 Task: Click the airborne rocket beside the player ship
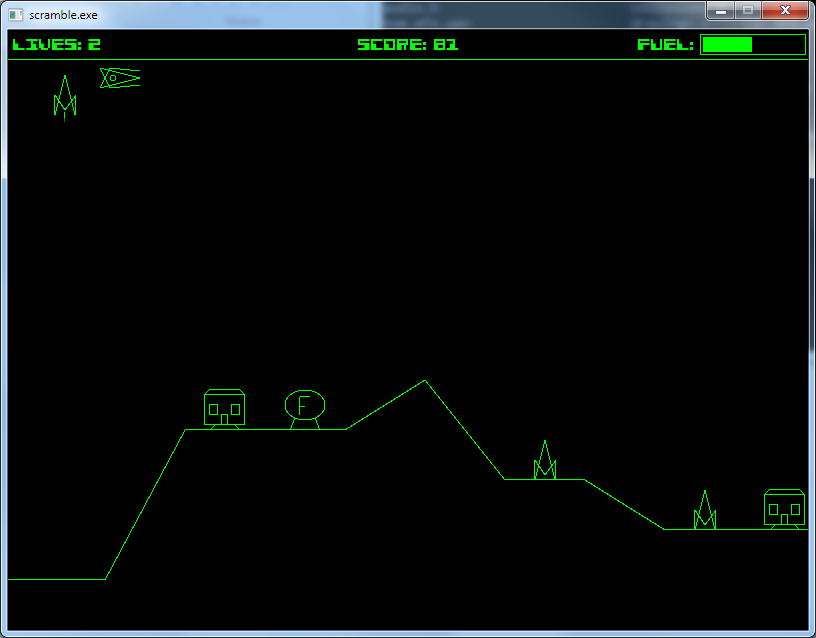(x=65, y=97)
